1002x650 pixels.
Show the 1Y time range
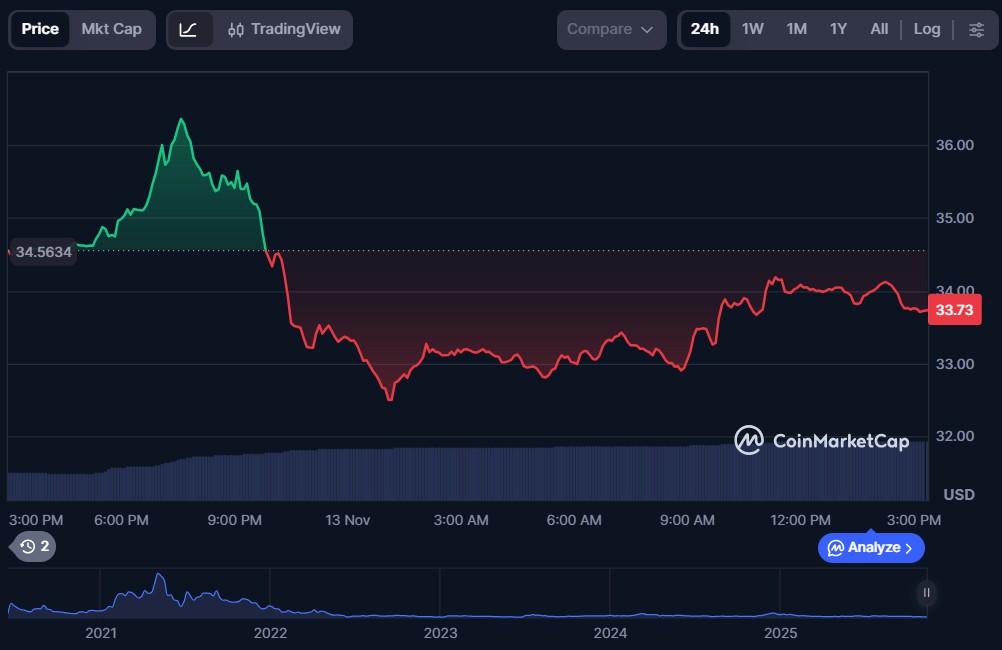tap(838, 30)
